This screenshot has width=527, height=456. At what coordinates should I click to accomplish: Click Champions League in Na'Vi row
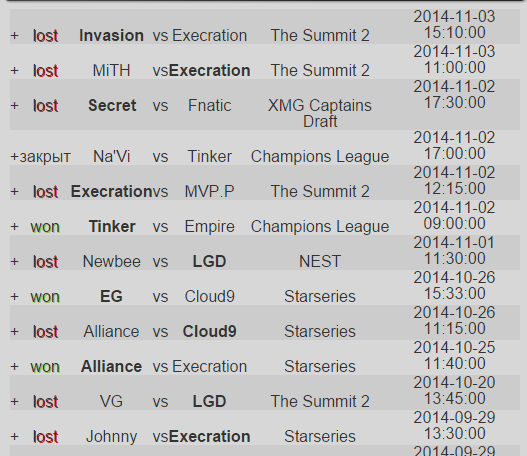tap(320, 157)
